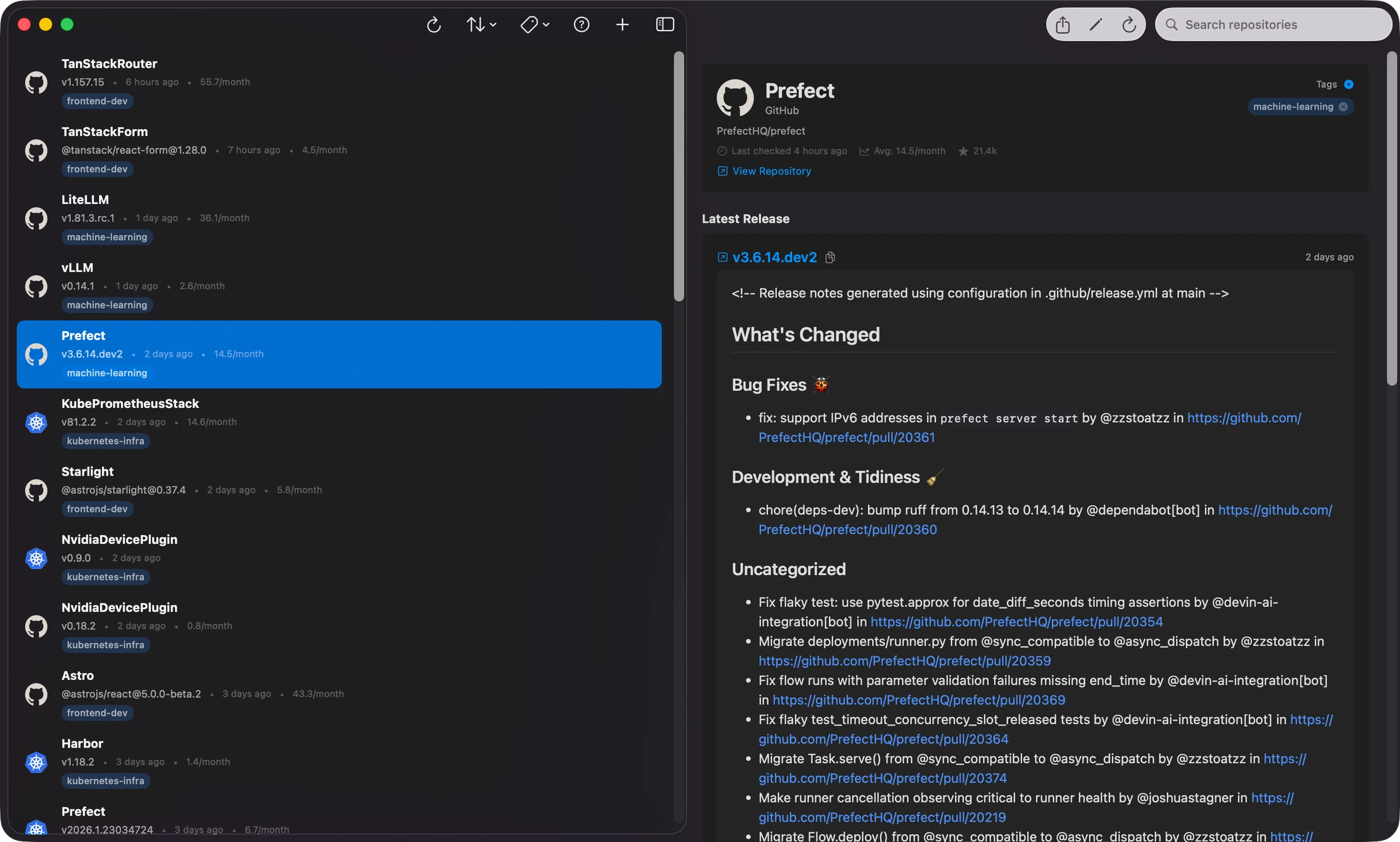Open the tag filter dropdown
Viewport: 1400px width, 842px height.
(534, 24)
